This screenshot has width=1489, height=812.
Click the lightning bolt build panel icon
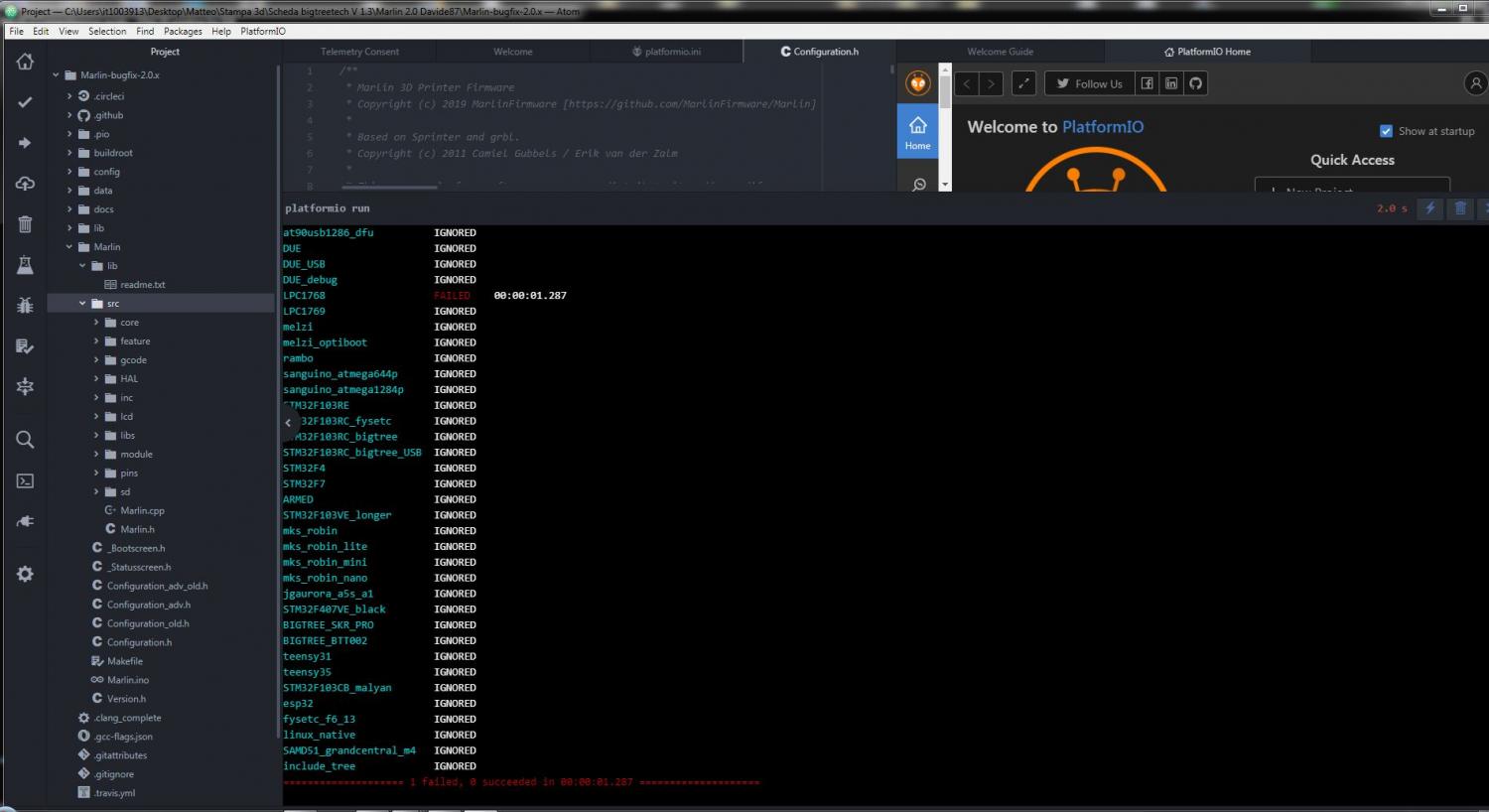pos(1430,208)
